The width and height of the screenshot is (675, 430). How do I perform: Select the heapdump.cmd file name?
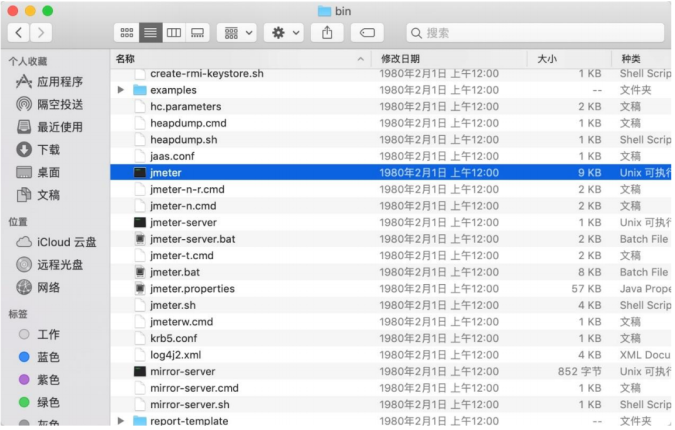(x=188, y=123)
